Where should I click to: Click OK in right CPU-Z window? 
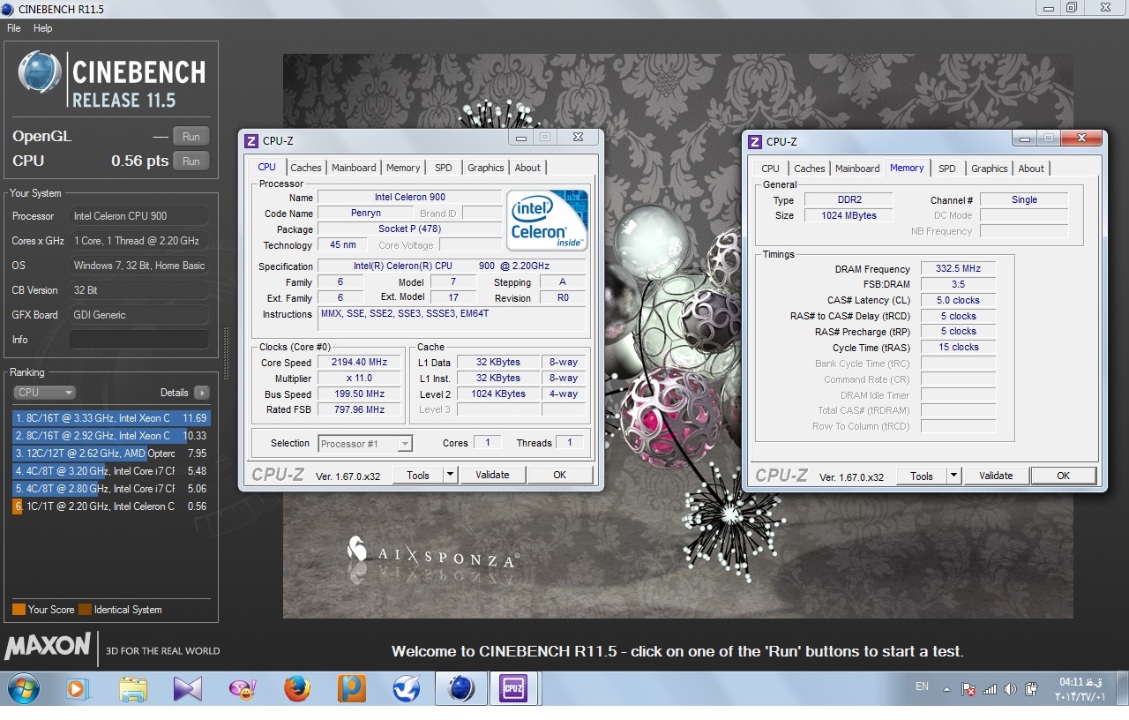coord(1063,476)
